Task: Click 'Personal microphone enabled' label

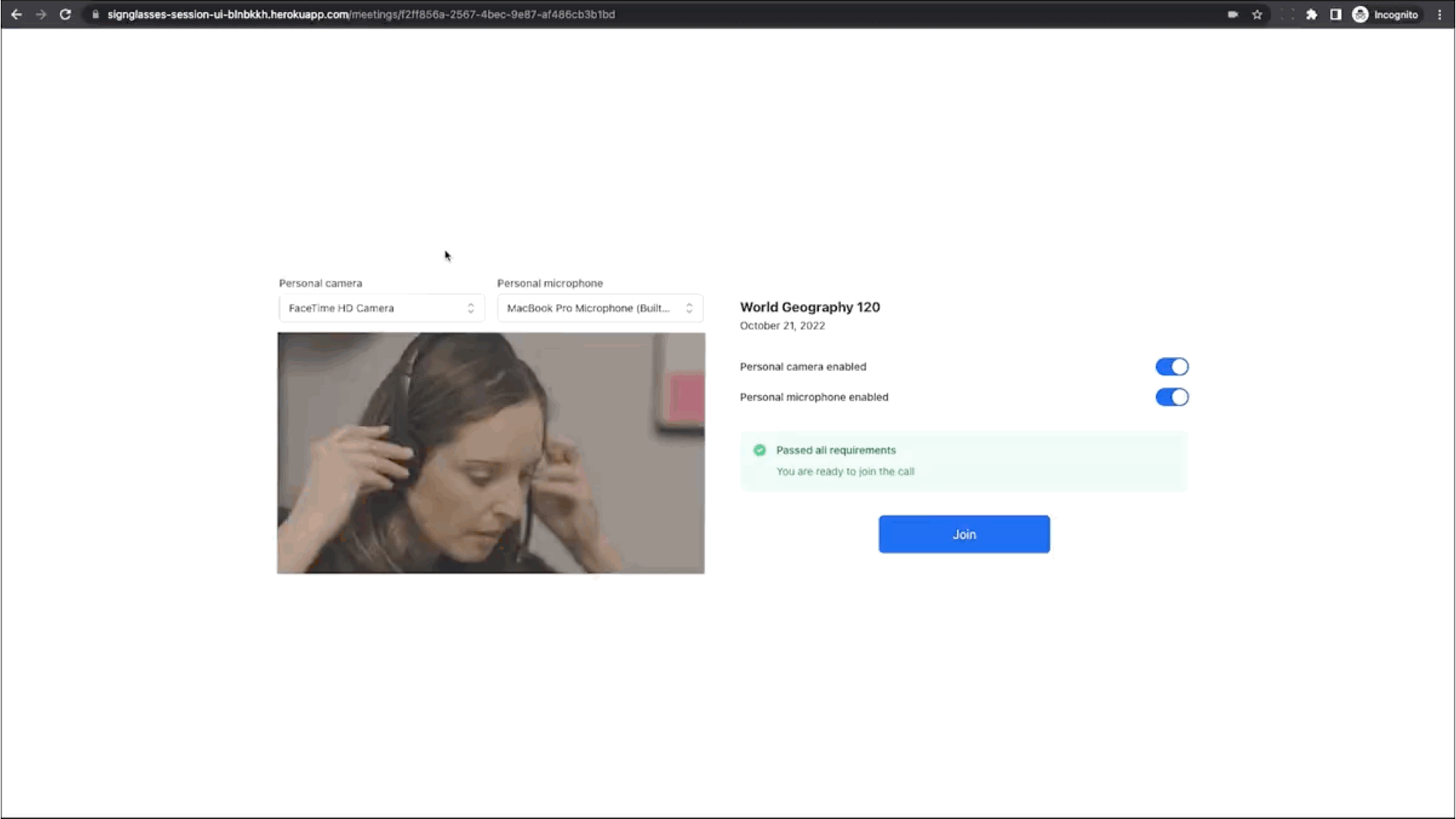Action: pyautogui.click(x=814, y=397)
